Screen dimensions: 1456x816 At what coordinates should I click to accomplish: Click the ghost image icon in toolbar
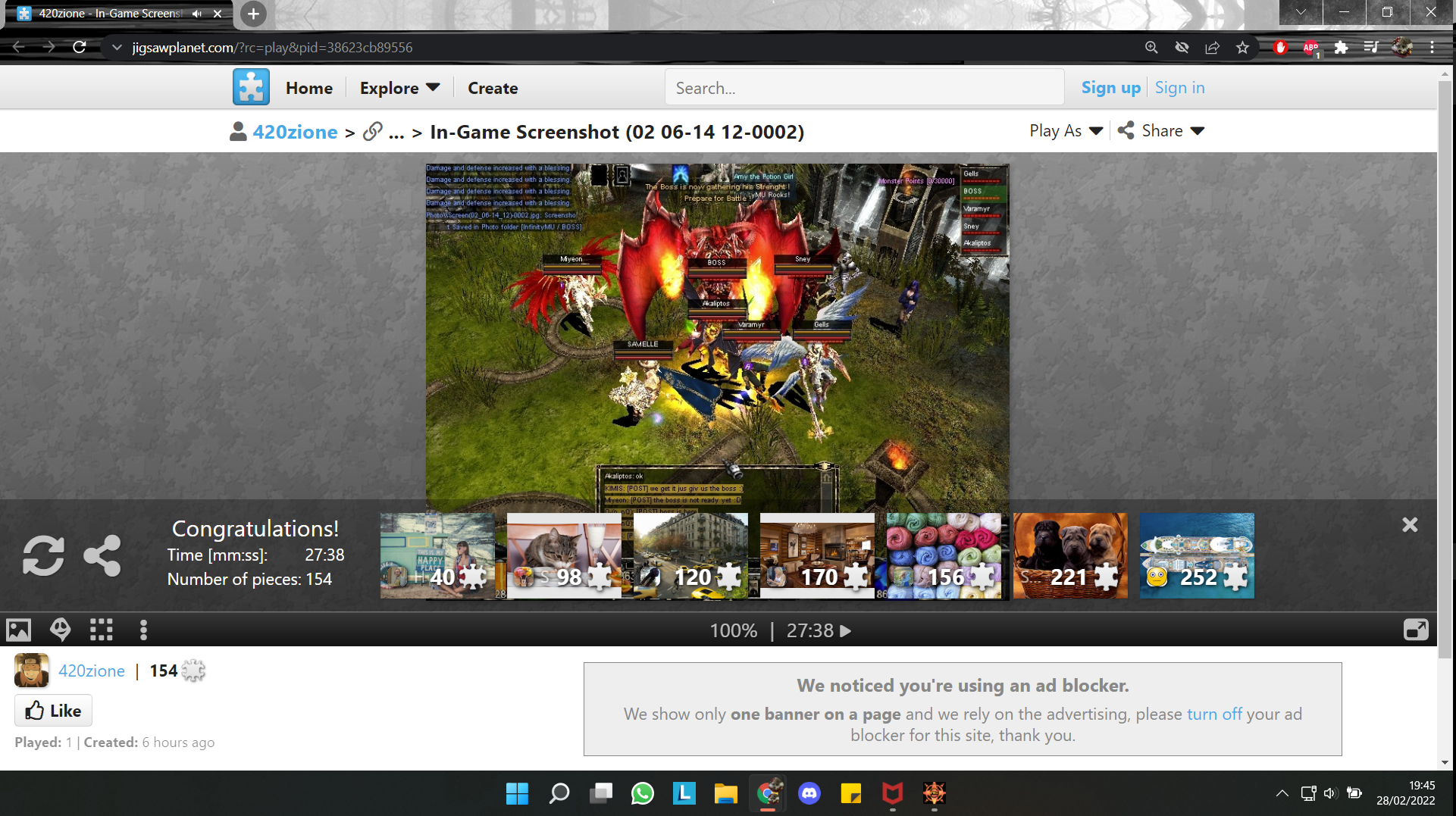61,630
